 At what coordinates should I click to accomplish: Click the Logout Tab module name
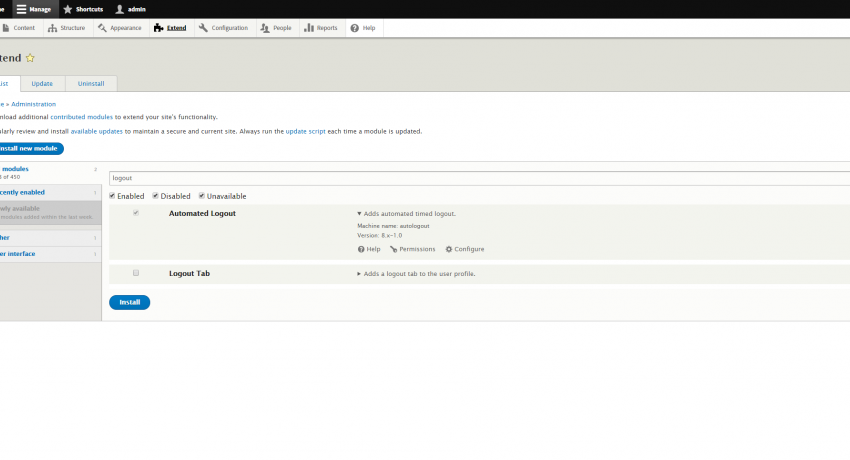(x=189, y=274)
